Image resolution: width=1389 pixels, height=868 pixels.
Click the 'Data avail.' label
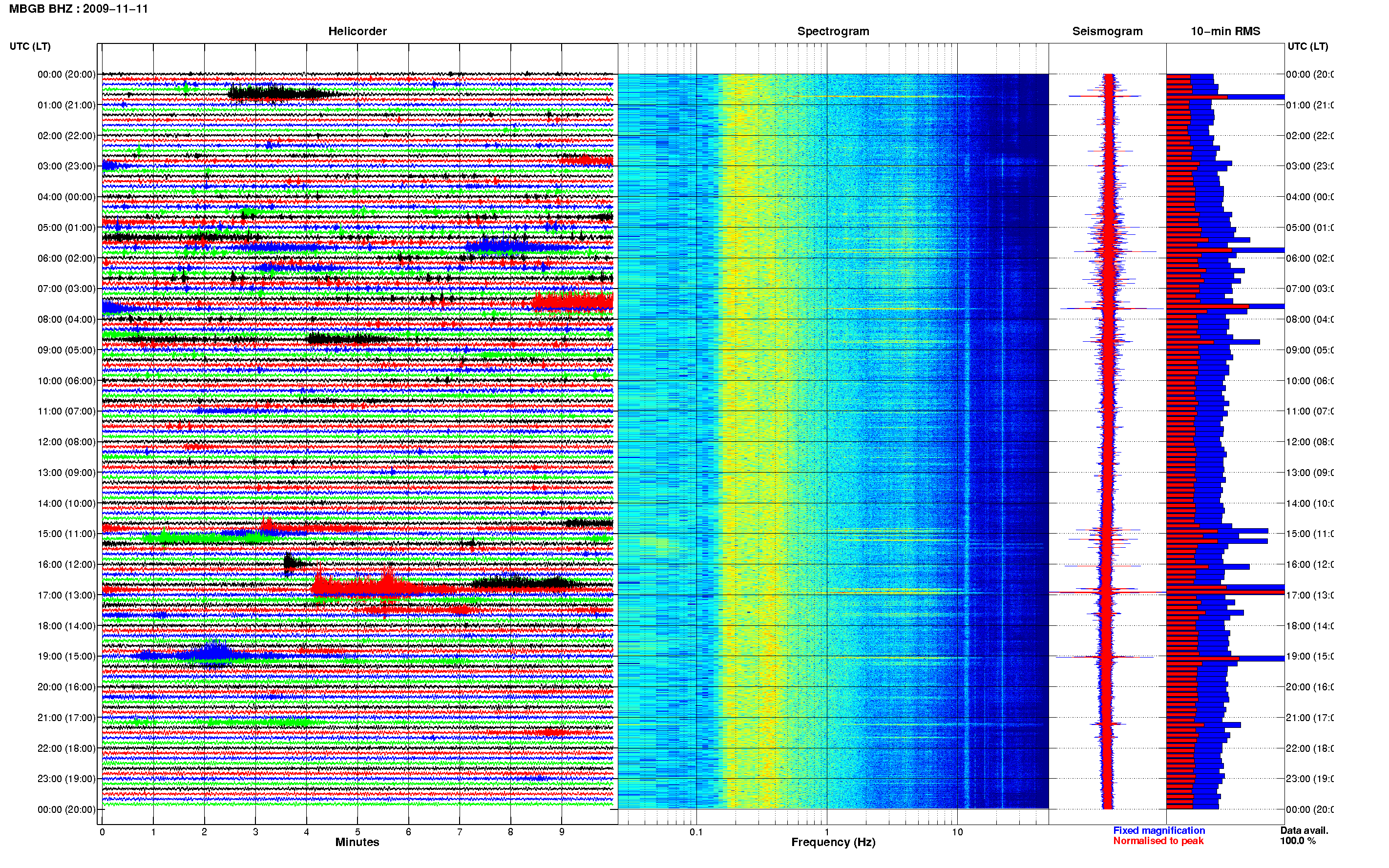1304,830
